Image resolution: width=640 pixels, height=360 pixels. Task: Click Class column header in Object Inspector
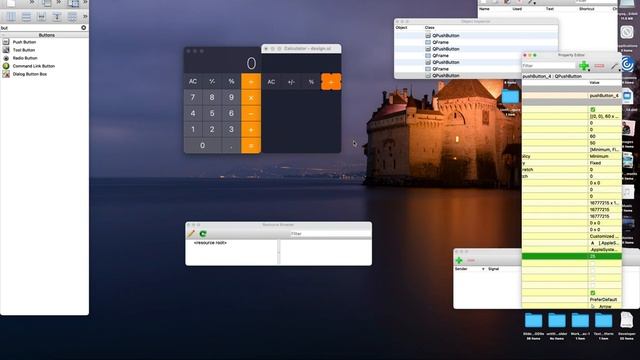tap(429, 28)
